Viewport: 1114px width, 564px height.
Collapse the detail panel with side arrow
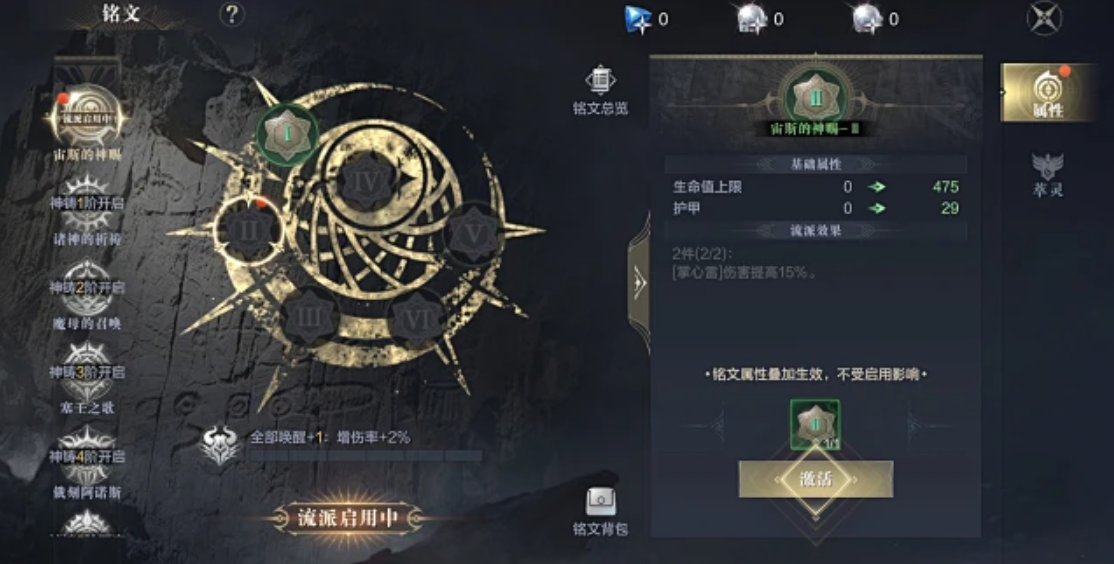[x=638, y=283]
